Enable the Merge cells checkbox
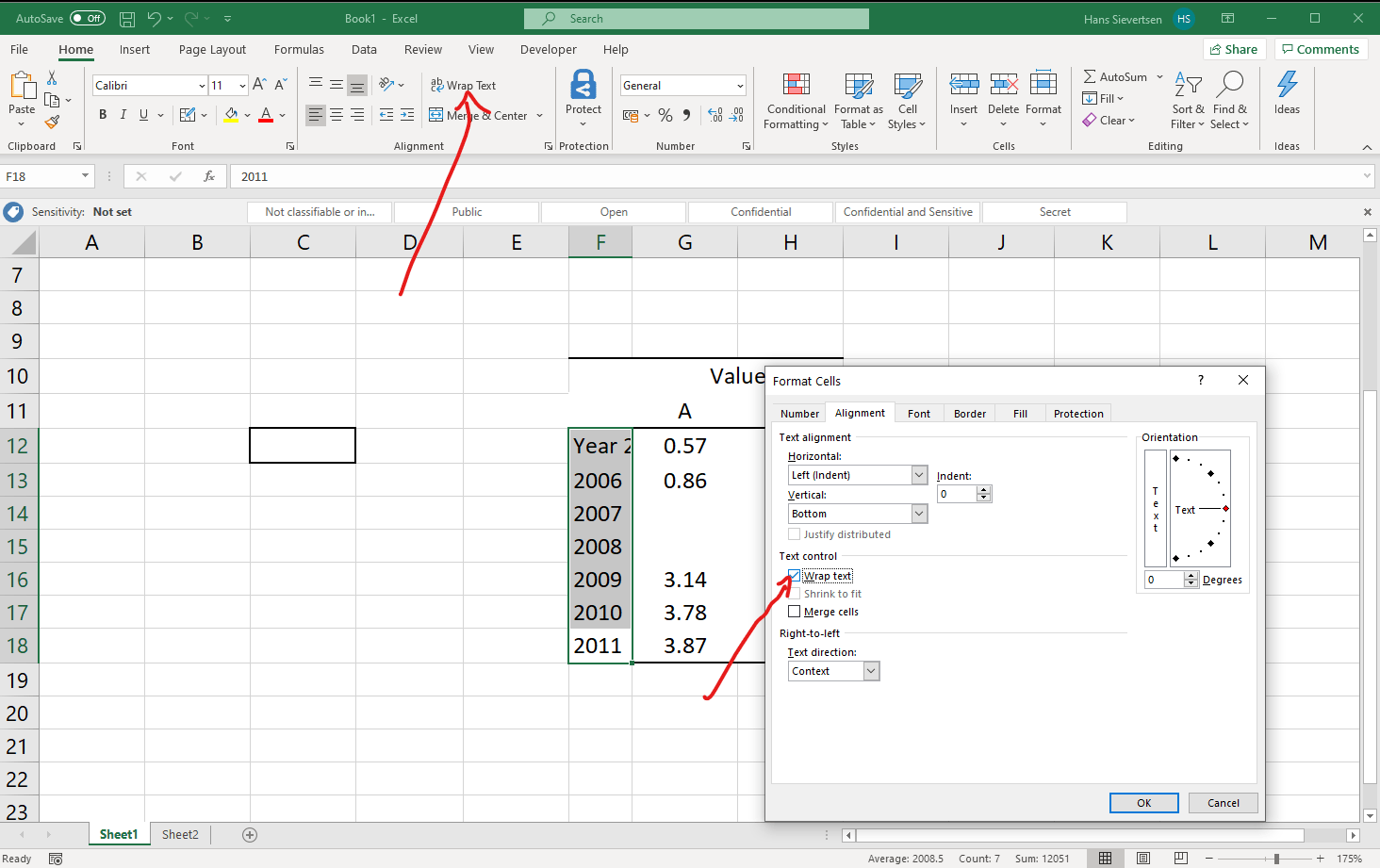This screenshot has height=868, width=1380. [794, 611]
